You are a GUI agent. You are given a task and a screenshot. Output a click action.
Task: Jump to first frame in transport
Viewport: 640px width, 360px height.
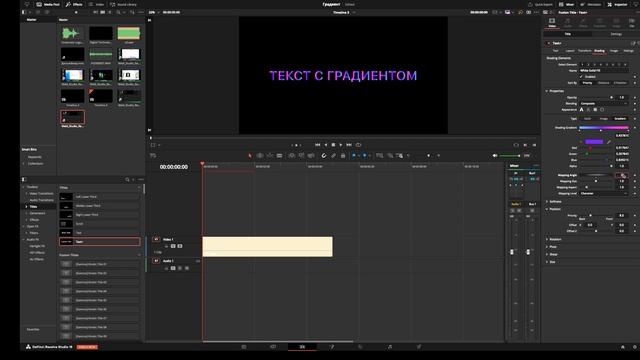click(318, 145)
